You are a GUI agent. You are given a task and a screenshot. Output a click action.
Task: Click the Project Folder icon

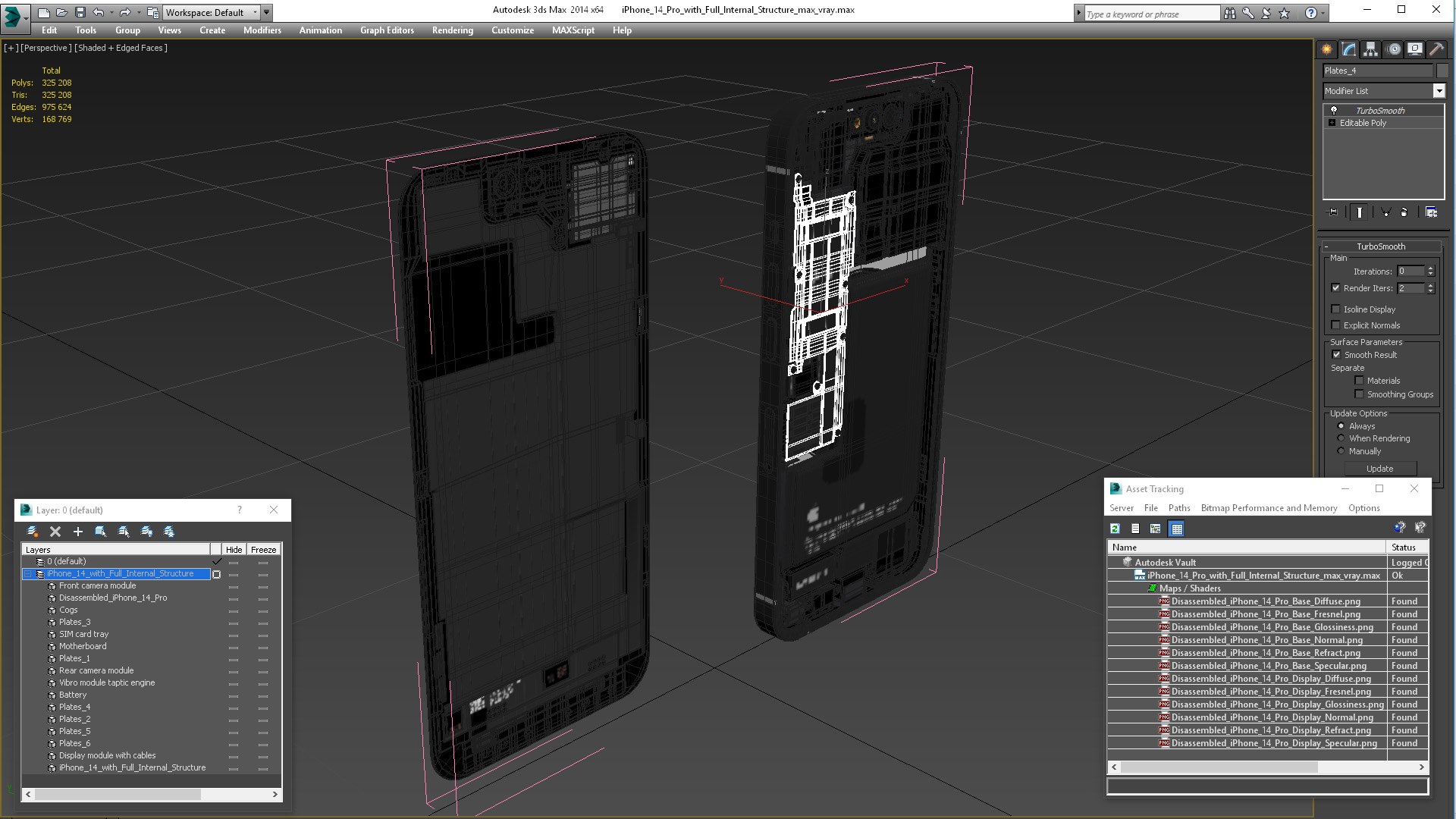coord(152,12)
